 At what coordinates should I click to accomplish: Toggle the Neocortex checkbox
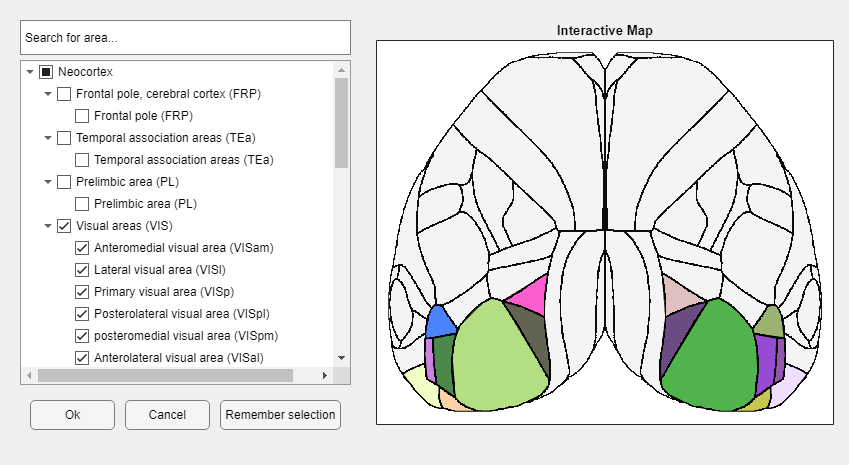46,71
